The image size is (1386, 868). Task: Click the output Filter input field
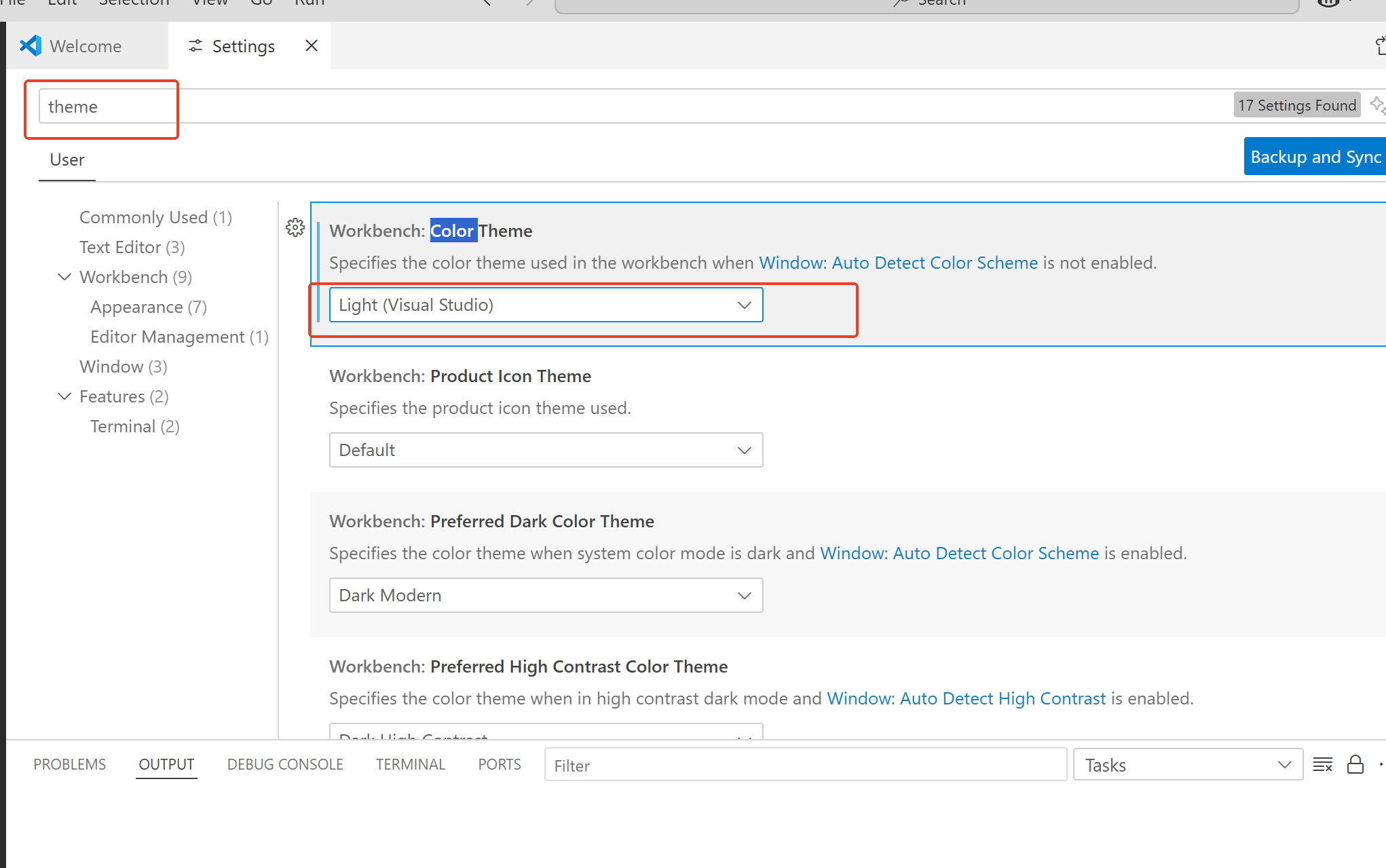(806, 765)
